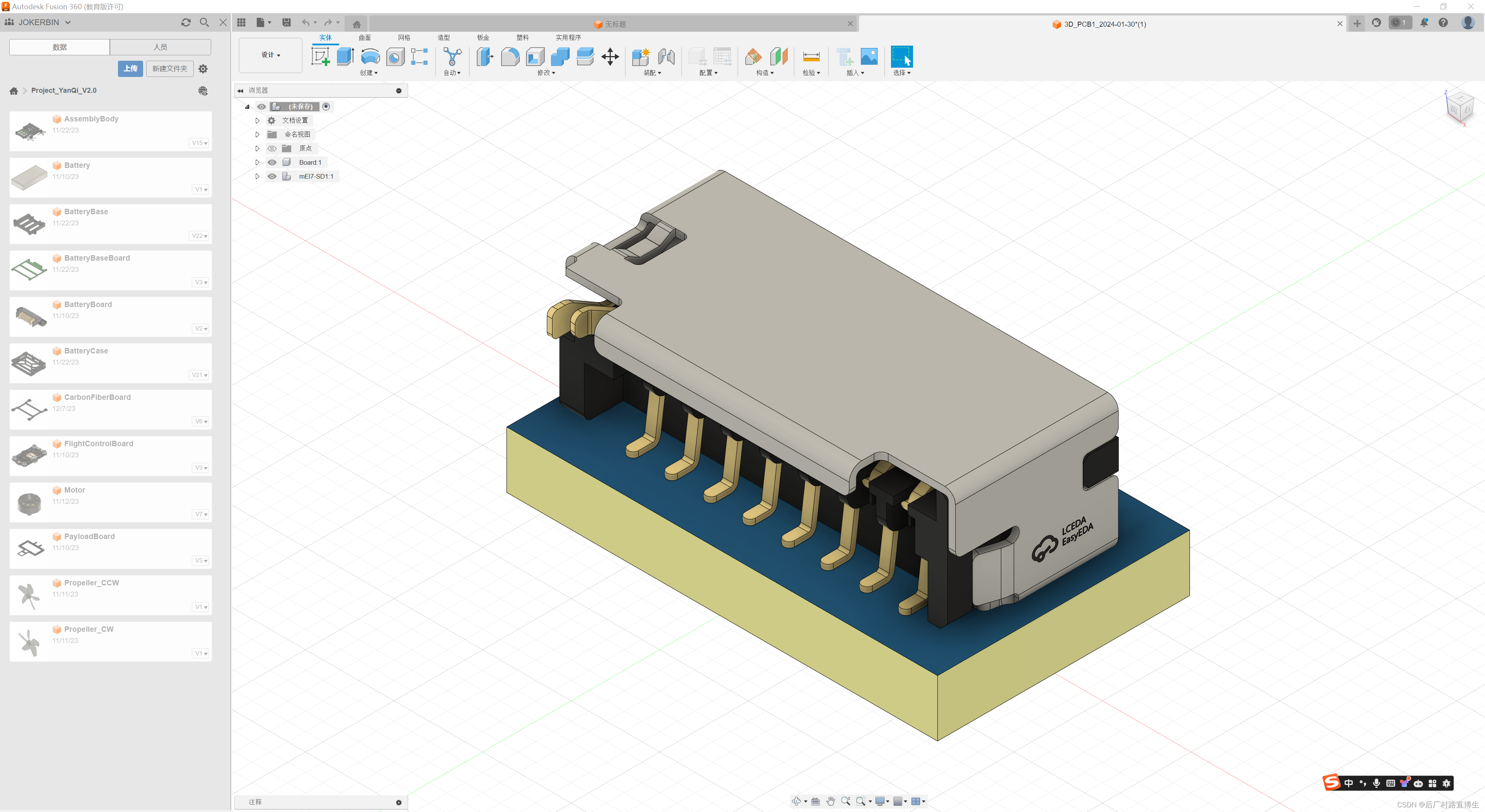1485x812 pixels.
Task: Click Project_YanQi_V2.0 breadcrumb
Action: [x=64, y=90]
